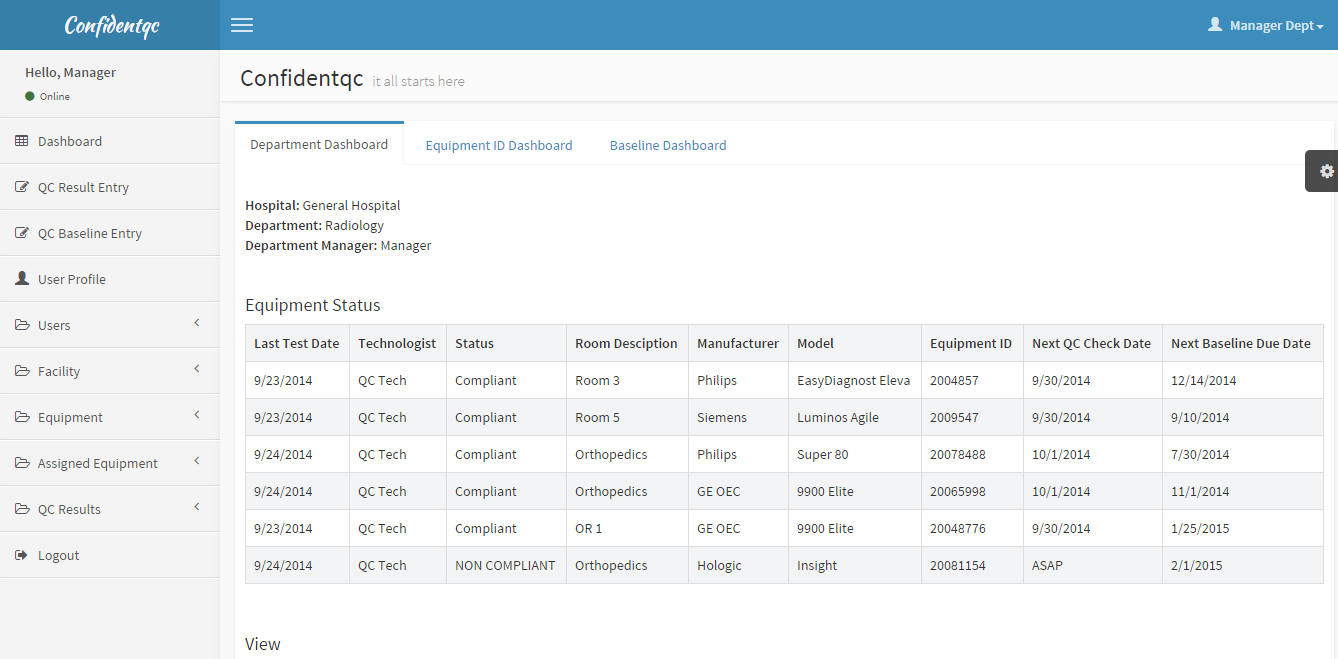Click the QC Baseline Entry edit icon
This screenshot has width=1338, height=659.
point(22,233)
